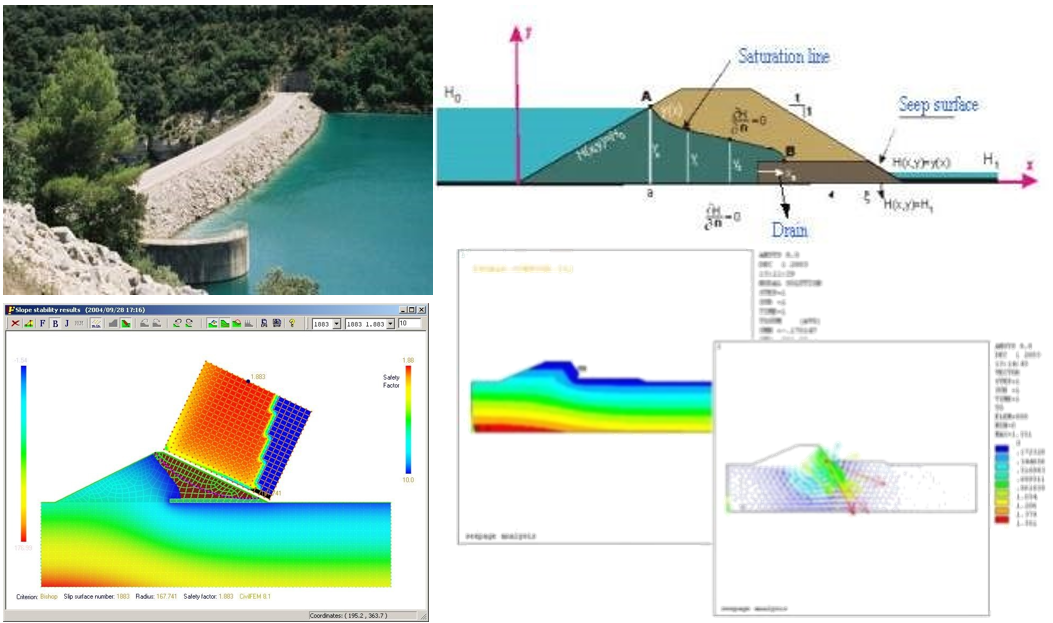Click the Safety Factor color scale bar
The width and height of the screenshot is (1053, 623).
point(408,420)
